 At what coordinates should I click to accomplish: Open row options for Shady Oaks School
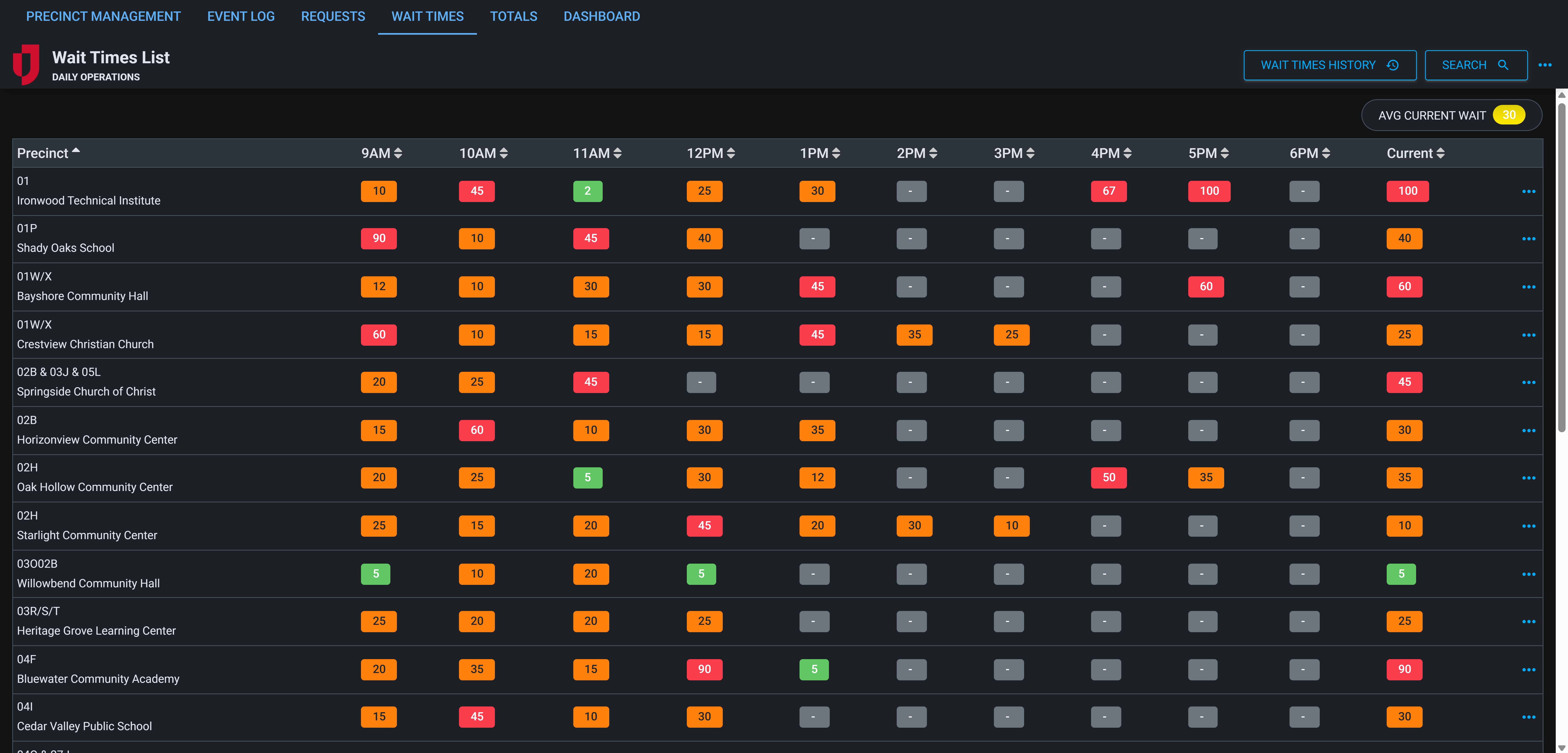pos(1529,238)
